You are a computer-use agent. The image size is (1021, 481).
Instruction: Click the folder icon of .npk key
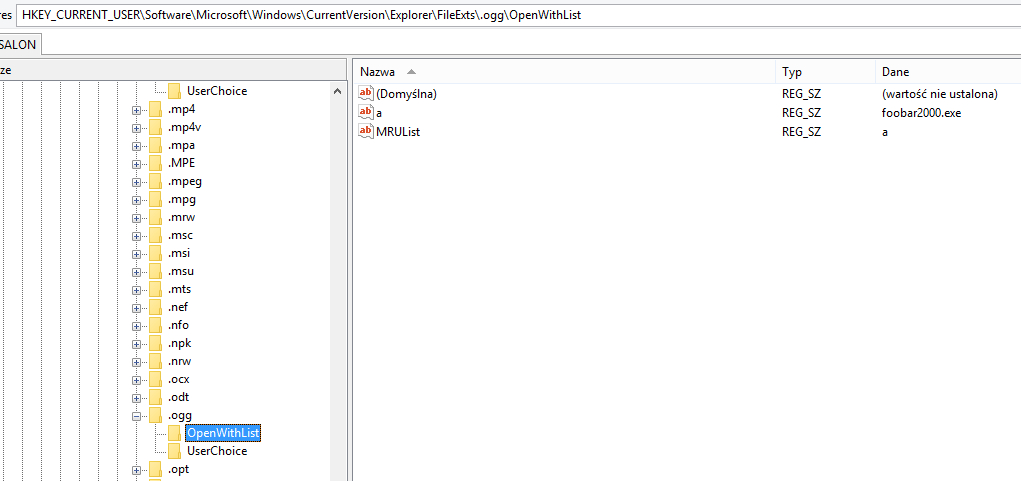pos(155,343)
